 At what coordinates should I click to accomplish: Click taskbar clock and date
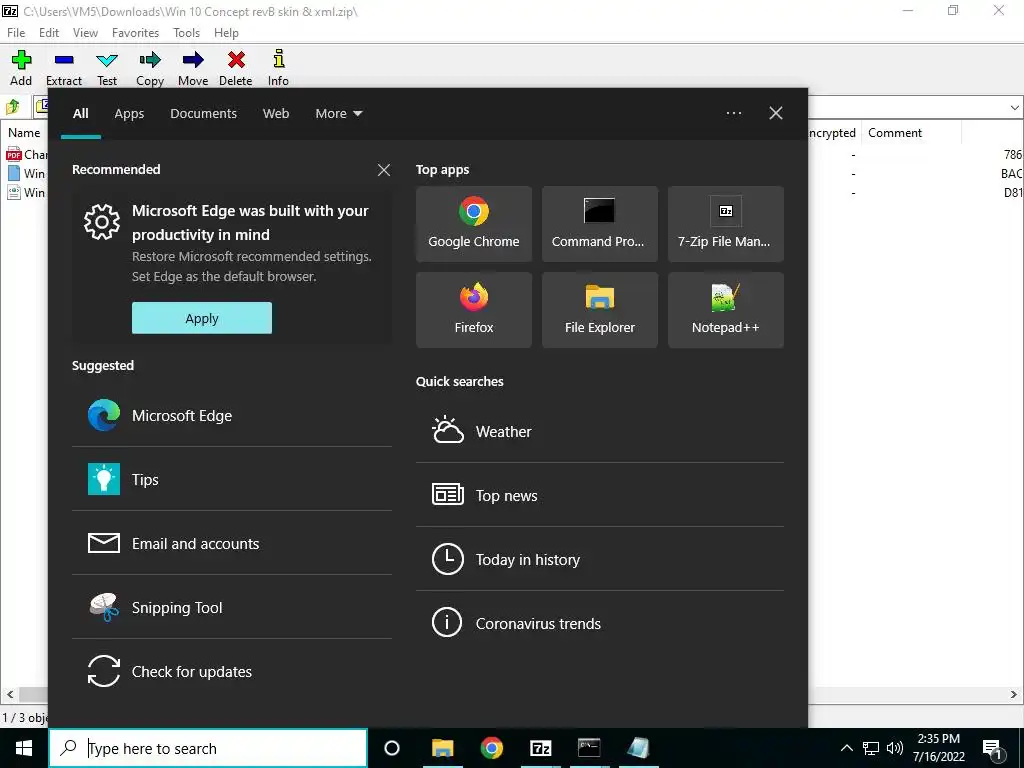pos(938,748)
